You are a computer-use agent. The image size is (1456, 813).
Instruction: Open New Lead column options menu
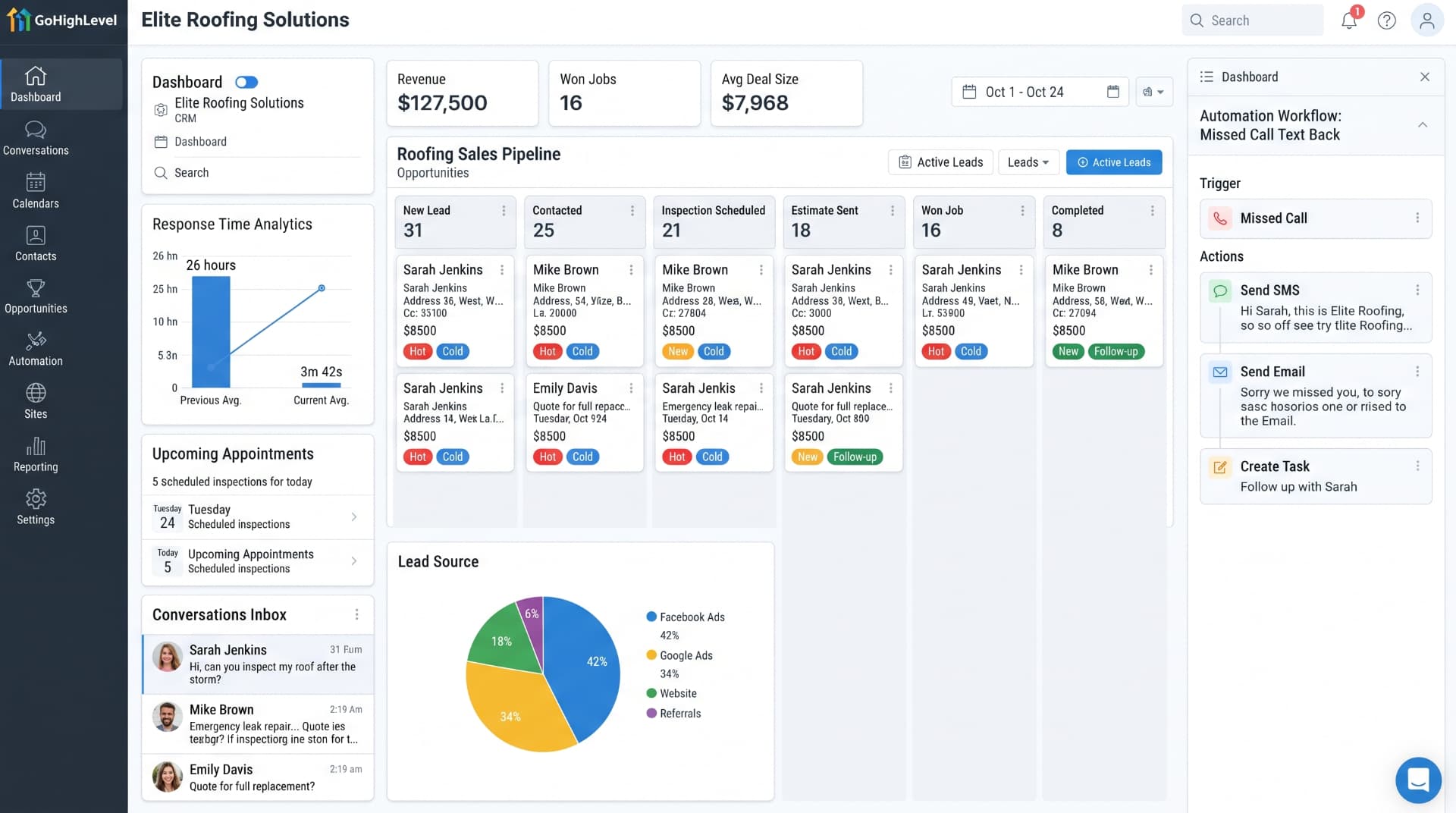[x=504, y=211]
